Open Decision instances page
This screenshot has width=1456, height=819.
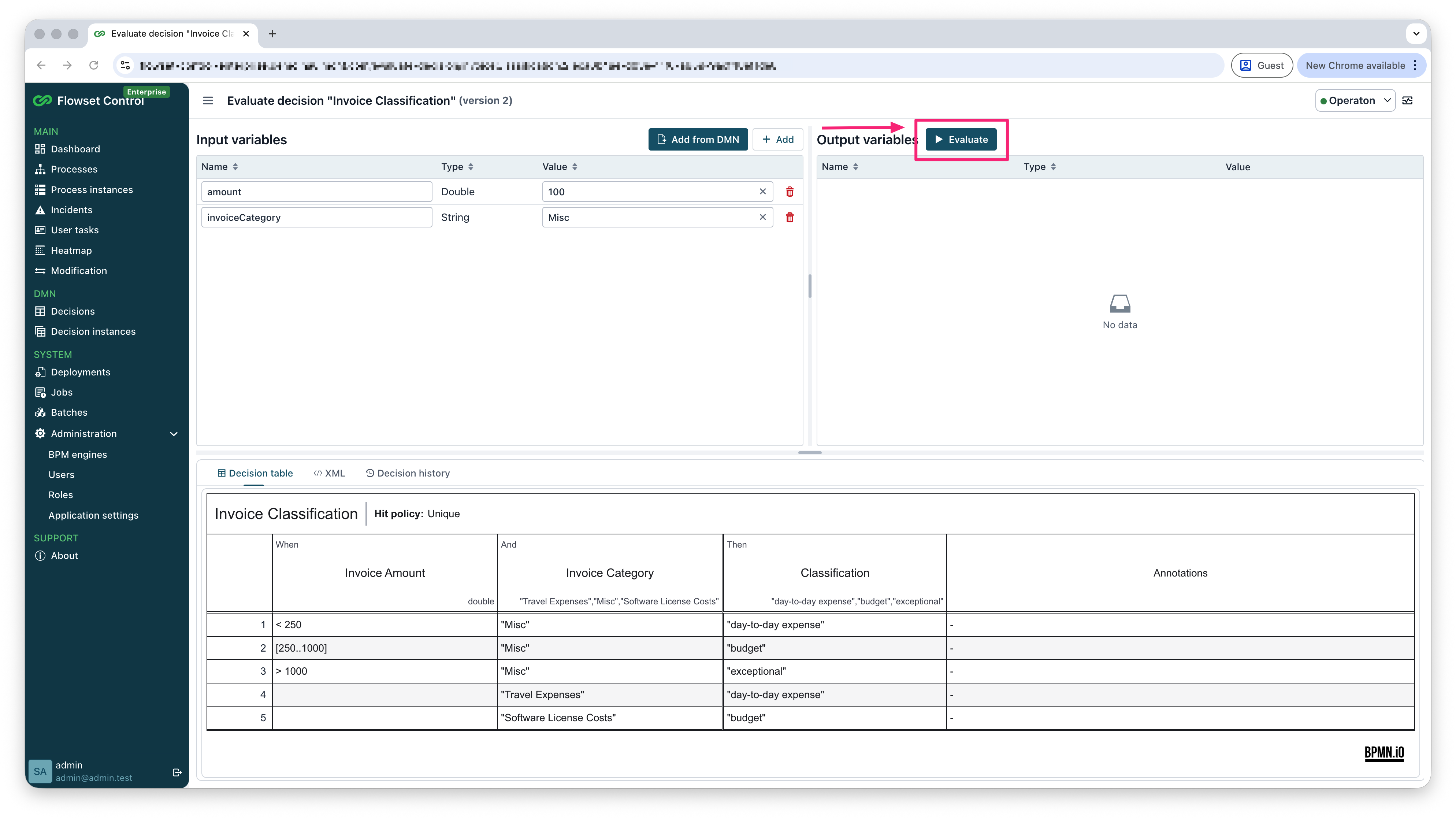[x=93, y=332]
